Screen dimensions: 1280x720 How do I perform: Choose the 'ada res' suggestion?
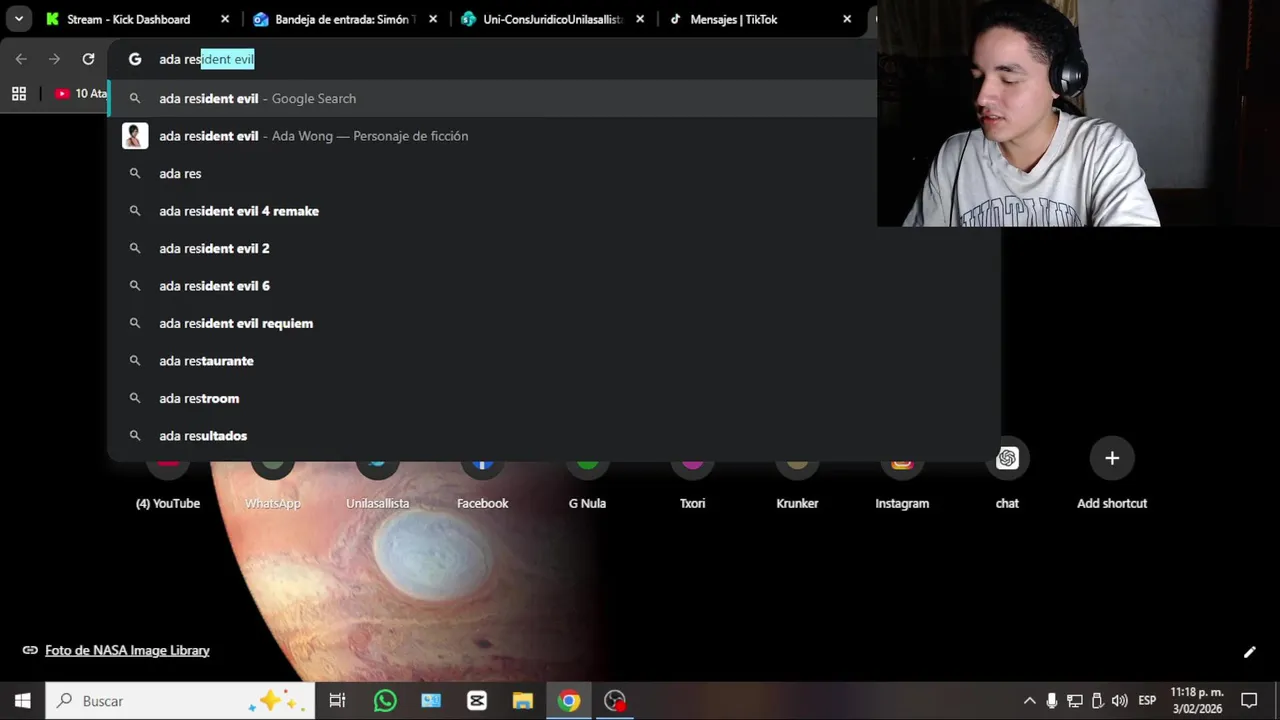click(554, 173)
